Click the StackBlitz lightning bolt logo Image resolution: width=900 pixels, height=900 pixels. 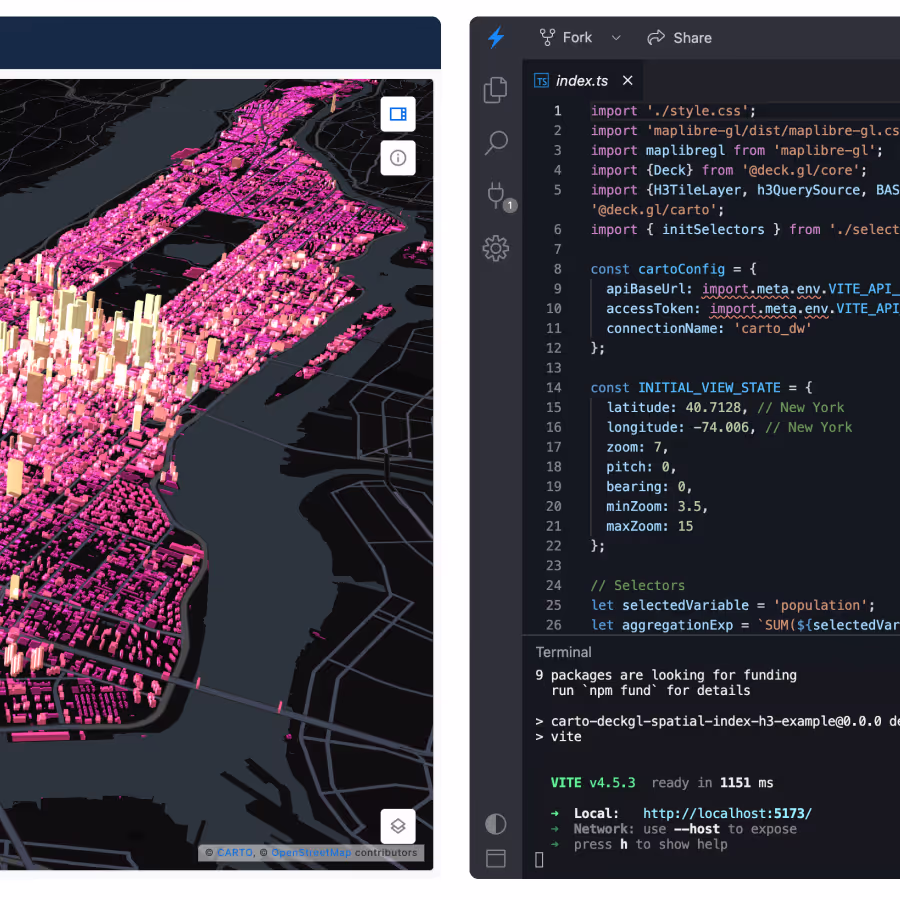point(496,38)
